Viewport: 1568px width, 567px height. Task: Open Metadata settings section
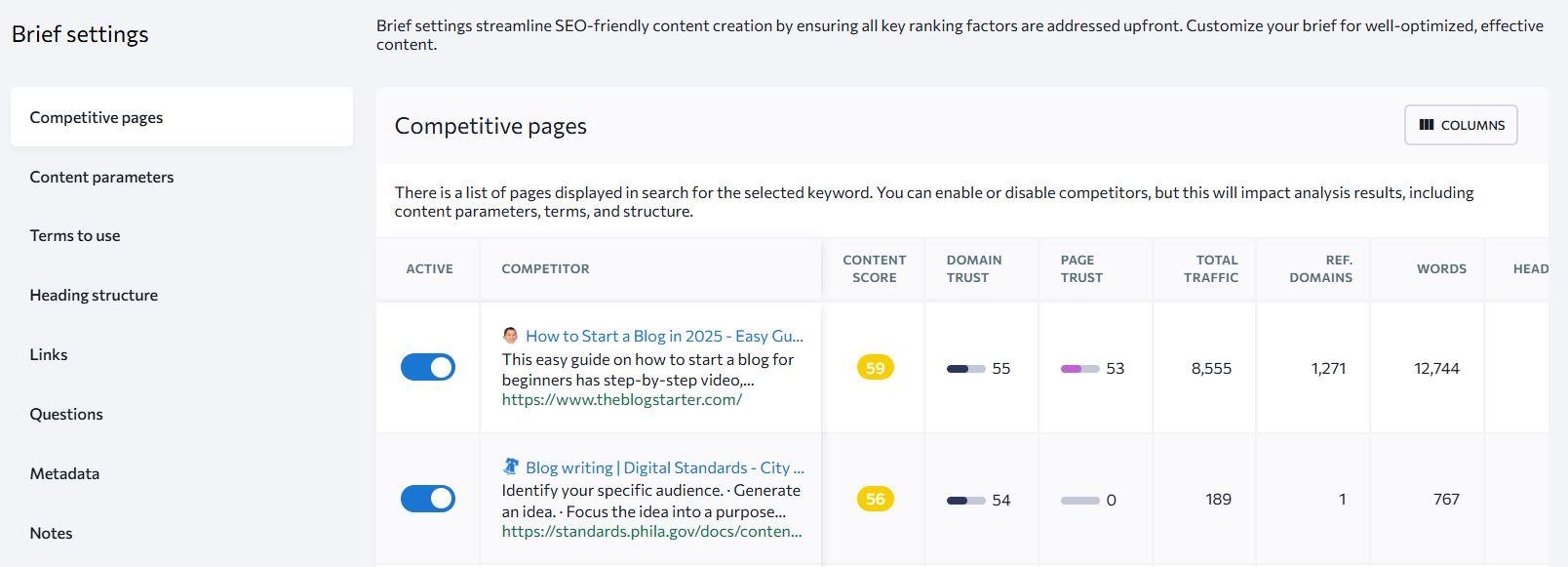click(64, 473)
